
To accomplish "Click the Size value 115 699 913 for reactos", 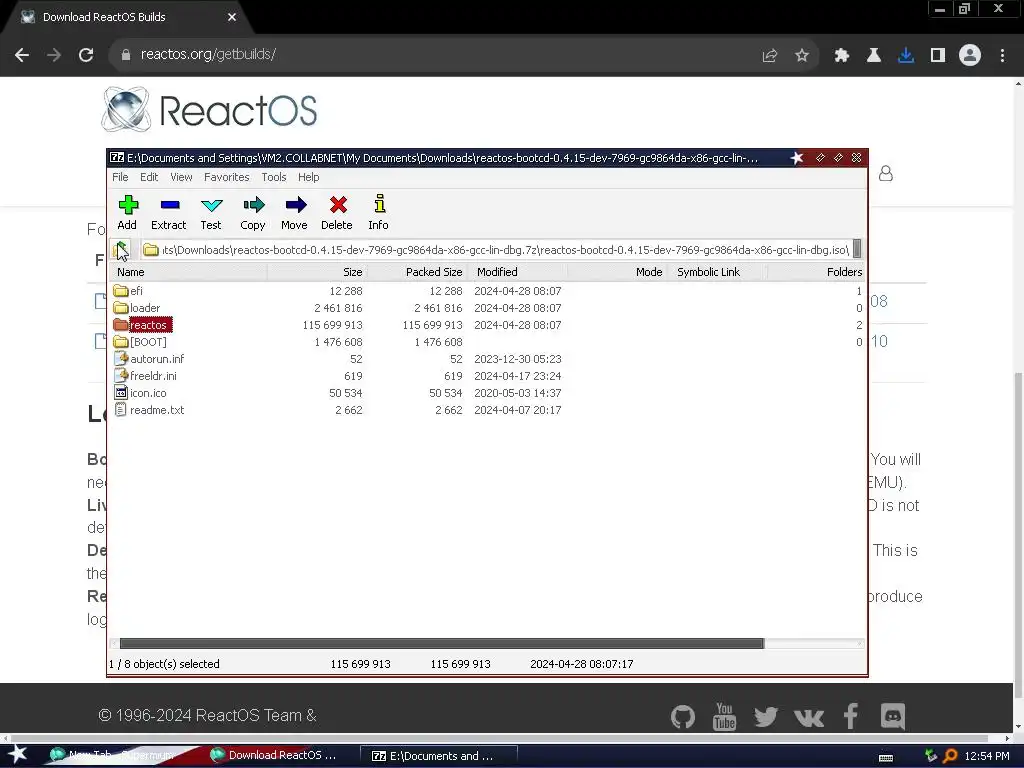I will (332, 325).
